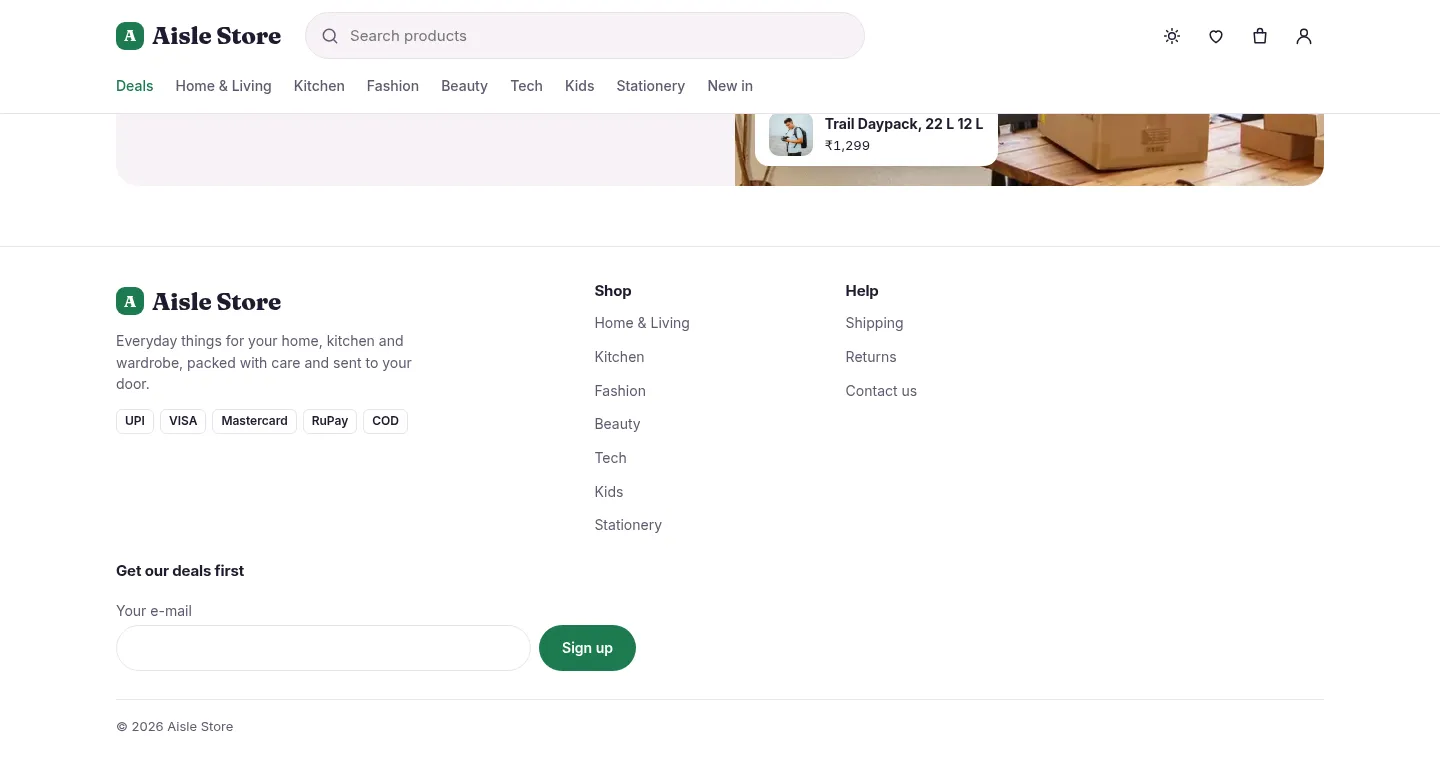Choose Tech in the top navigation
This screenshot has height=760, width=1440.
pos(526,86)
